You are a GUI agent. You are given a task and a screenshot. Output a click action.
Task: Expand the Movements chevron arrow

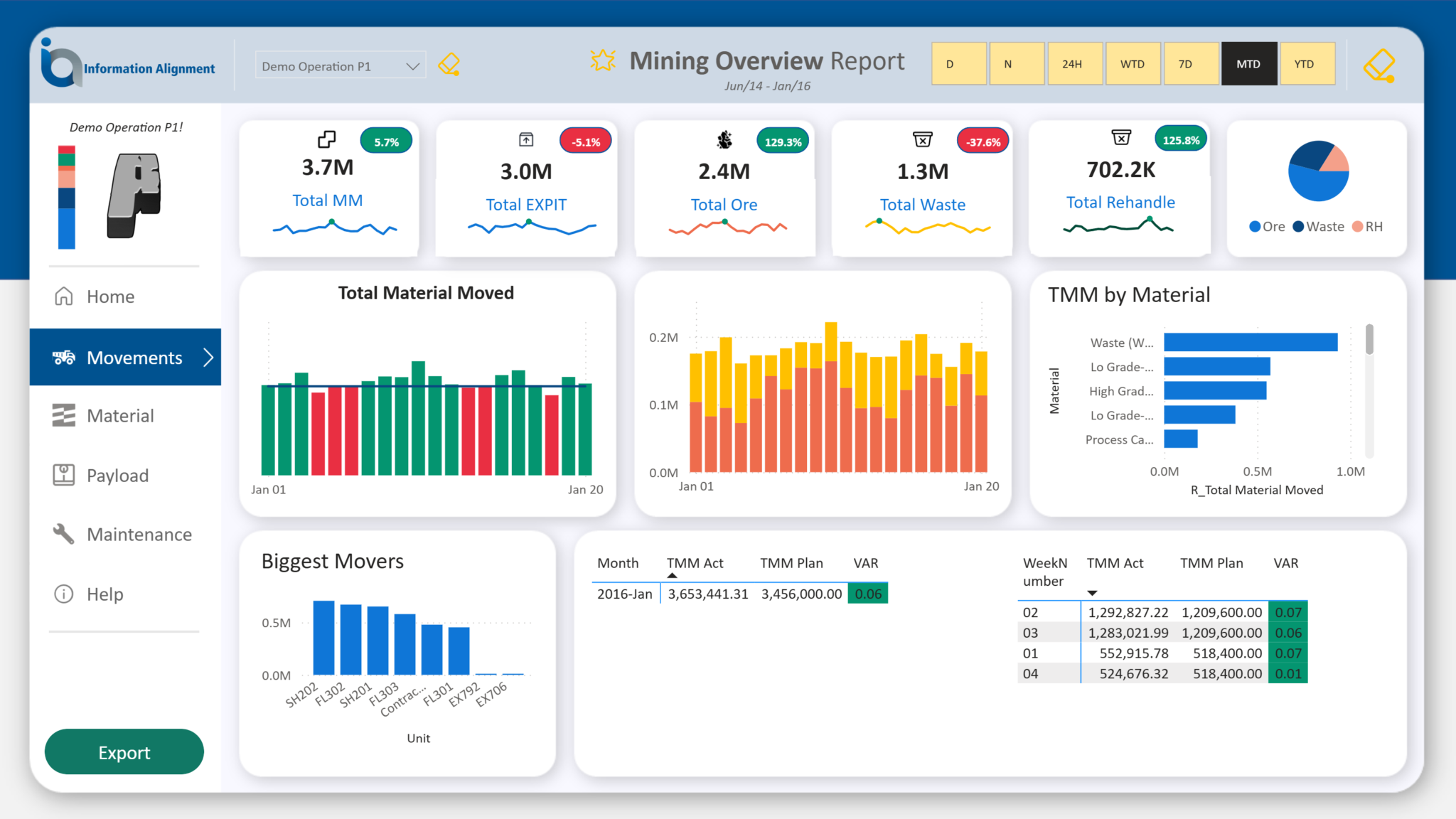[x=208, y=357]
